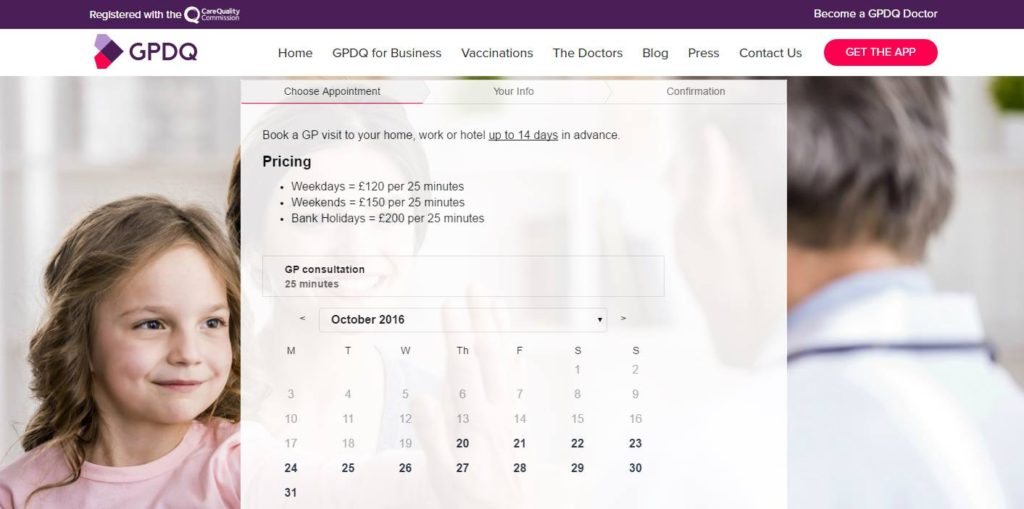Pick October 20 on calendar

tap(462, 444)
